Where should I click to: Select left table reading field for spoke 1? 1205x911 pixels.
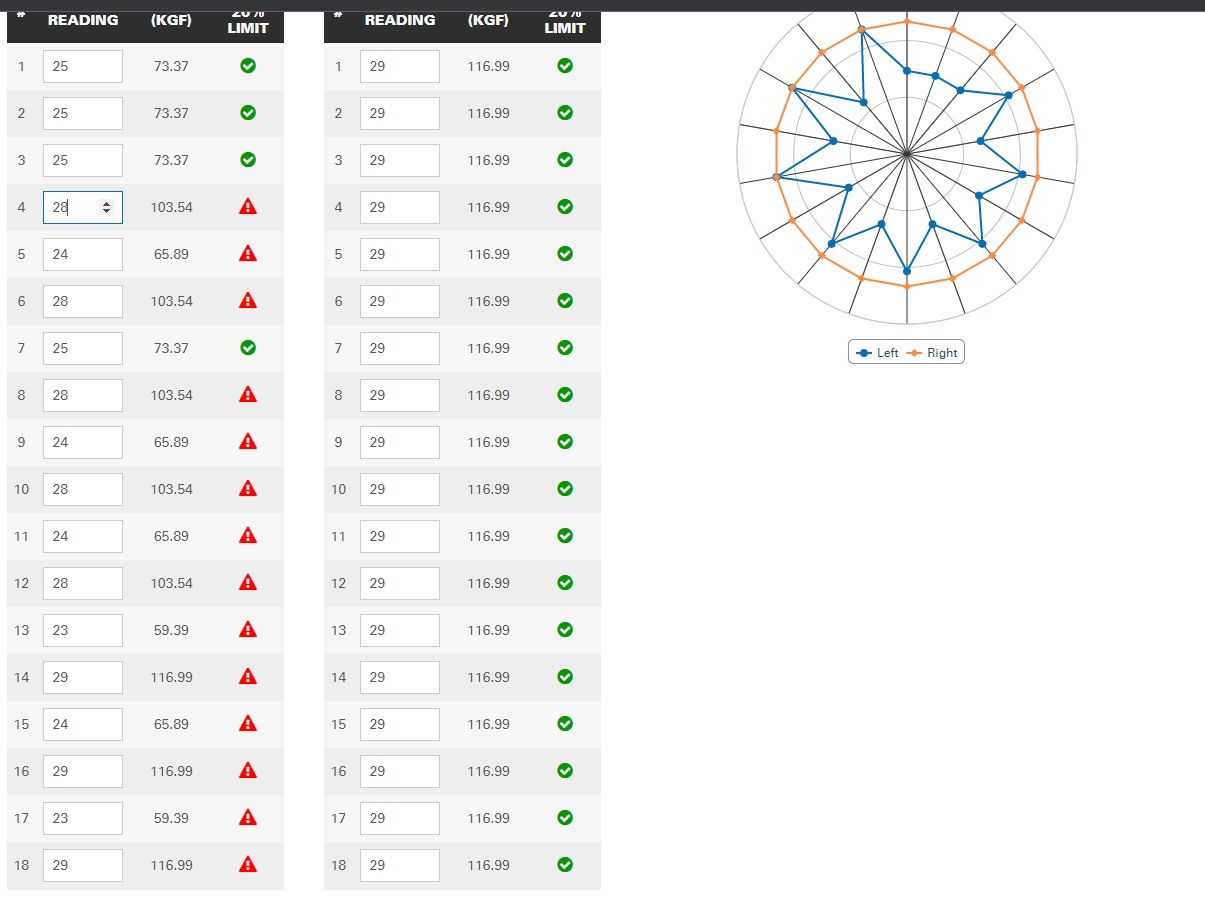tap(82, 67)
